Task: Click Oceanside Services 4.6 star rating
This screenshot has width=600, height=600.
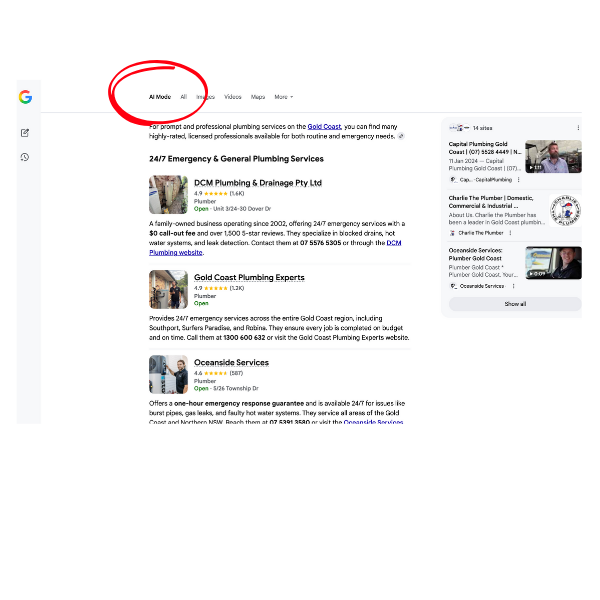Action: [218, 373]
